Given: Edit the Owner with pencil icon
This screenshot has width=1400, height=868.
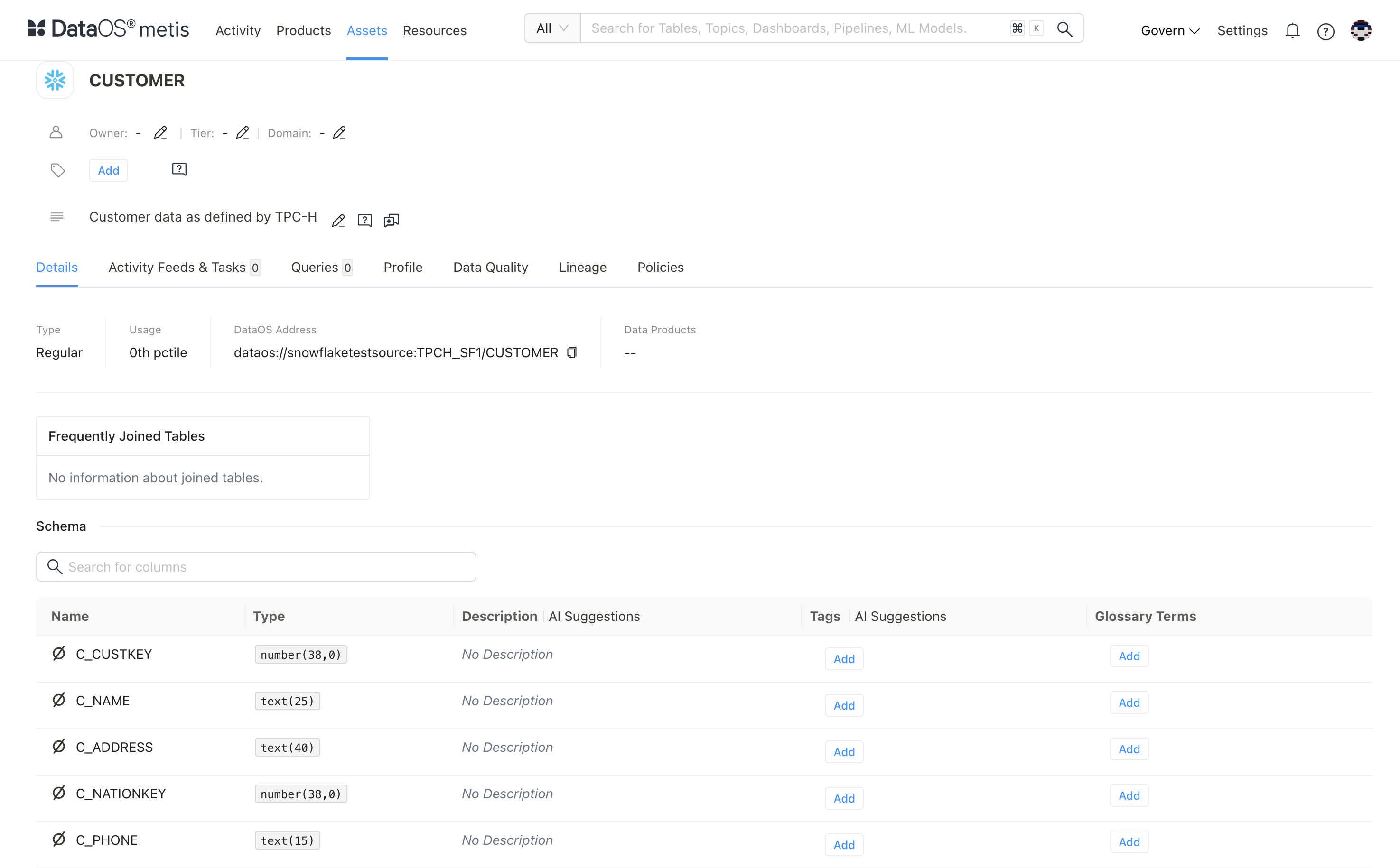Looking at the screenshot, I should 160,133.
